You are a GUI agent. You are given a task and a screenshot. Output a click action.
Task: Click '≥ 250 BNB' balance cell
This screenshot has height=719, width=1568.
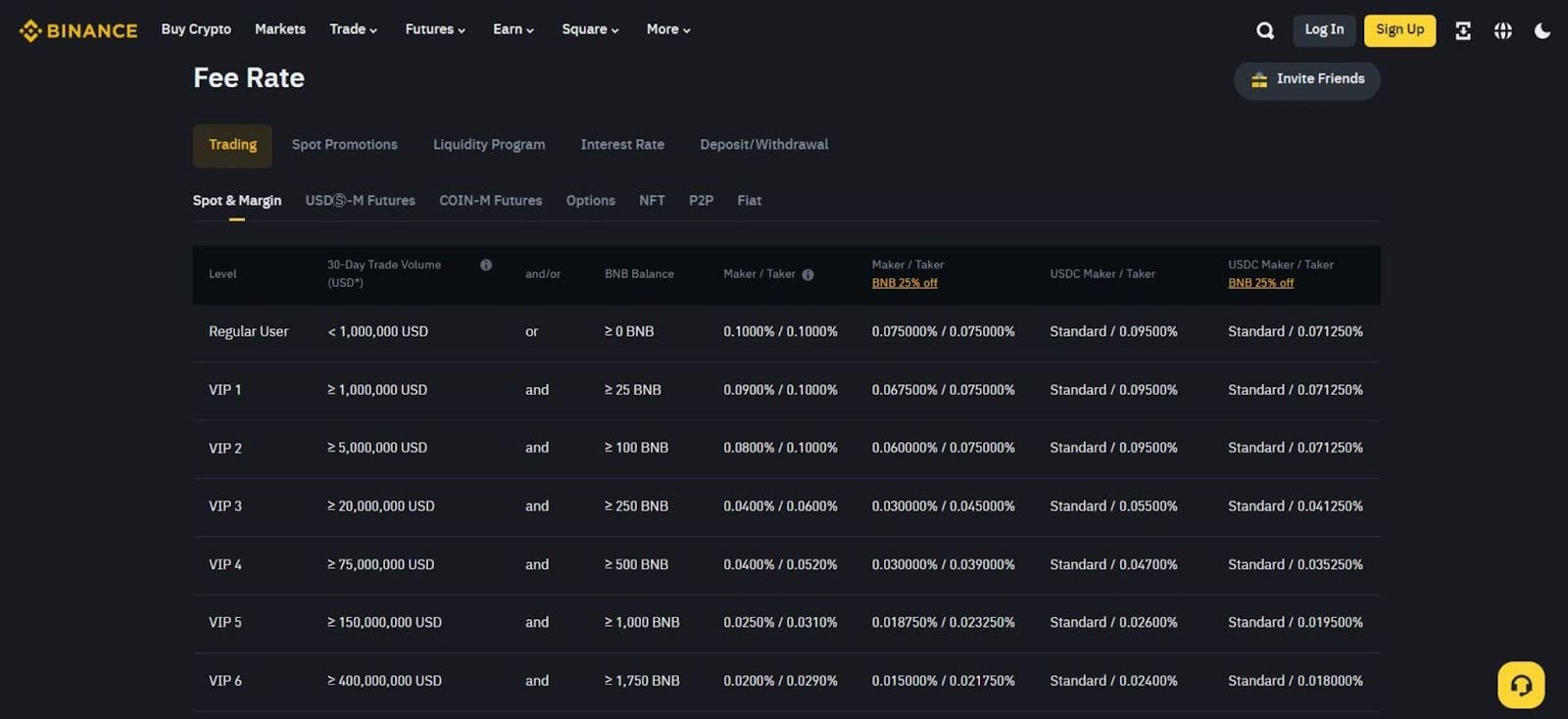[x=637, y=506]
